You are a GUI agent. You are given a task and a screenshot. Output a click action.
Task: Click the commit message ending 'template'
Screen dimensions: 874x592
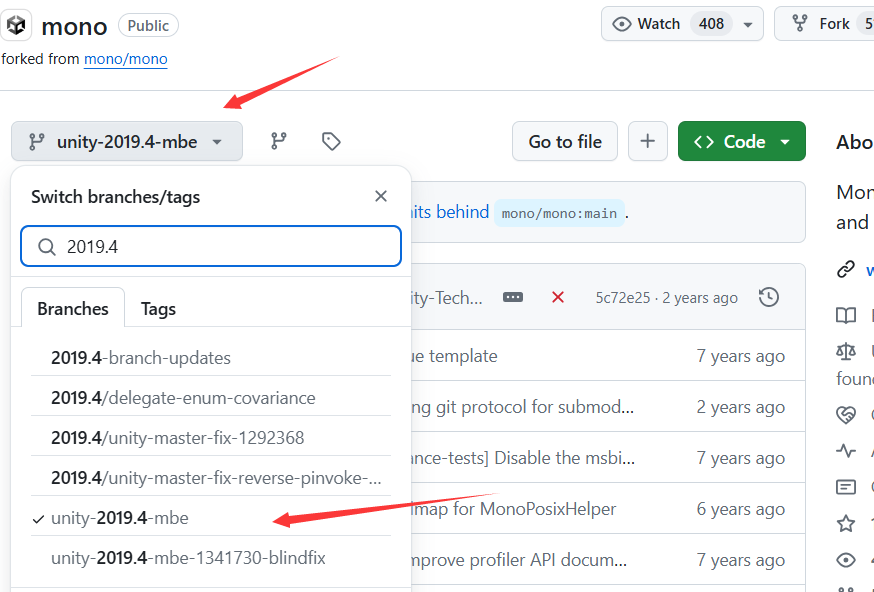[454, 356]
